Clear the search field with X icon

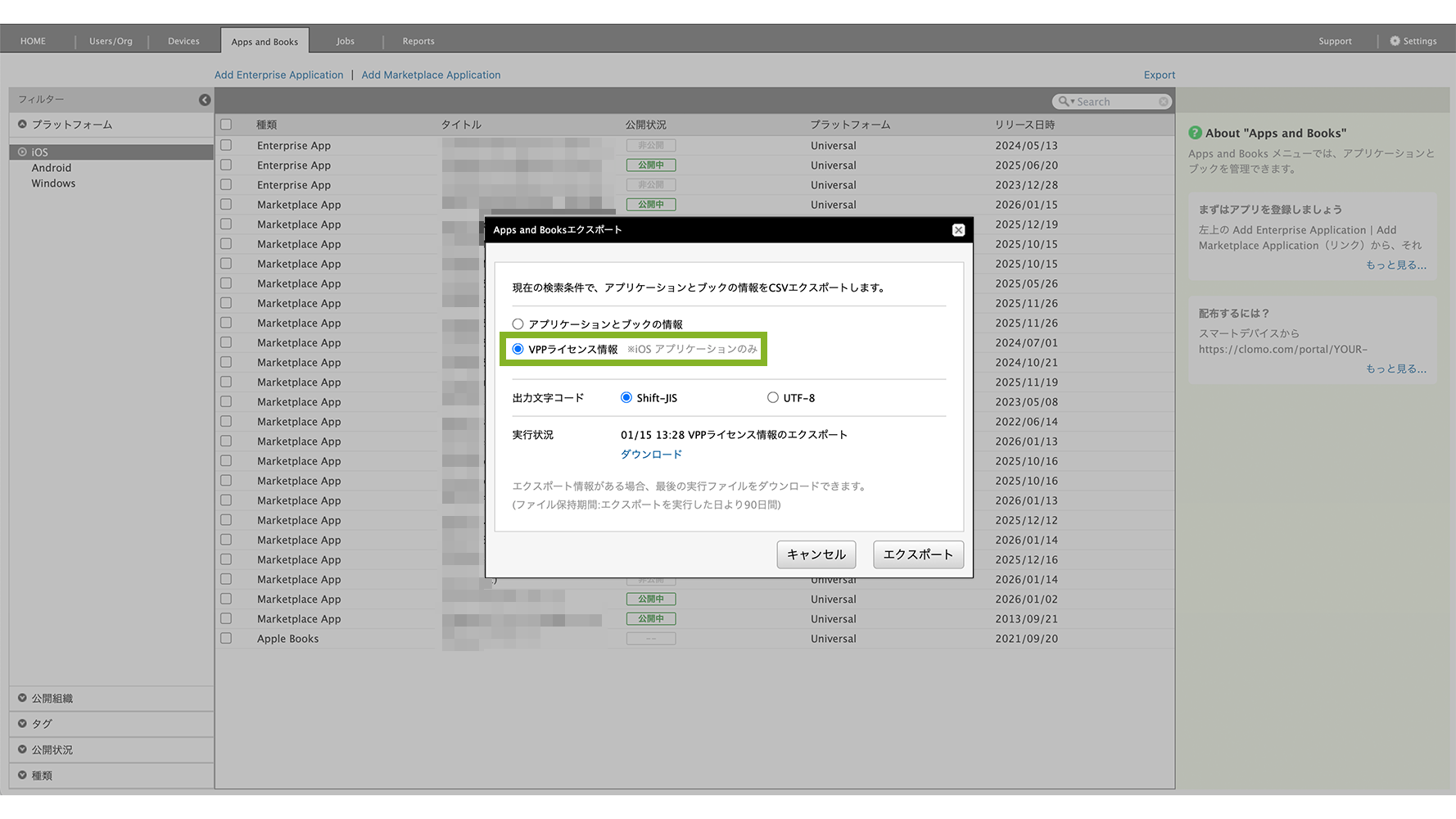tap(1163, 102)
